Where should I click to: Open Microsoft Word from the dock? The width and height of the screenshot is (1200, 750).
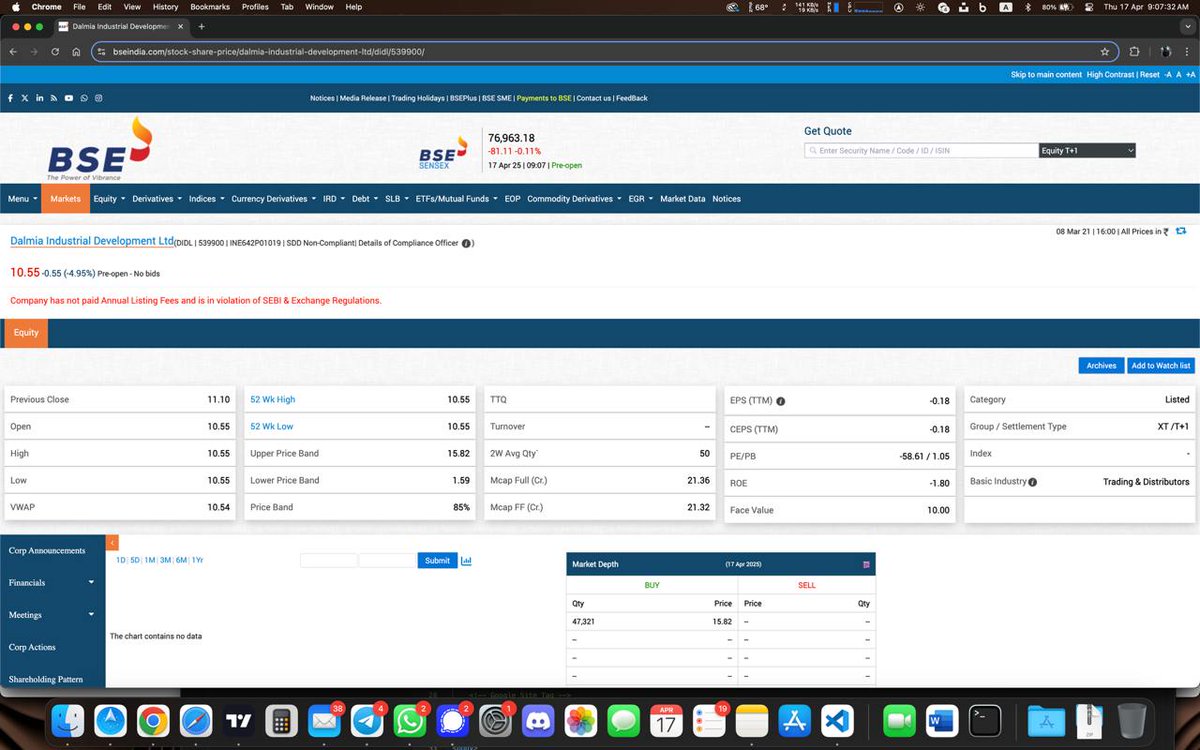(941, 720)
